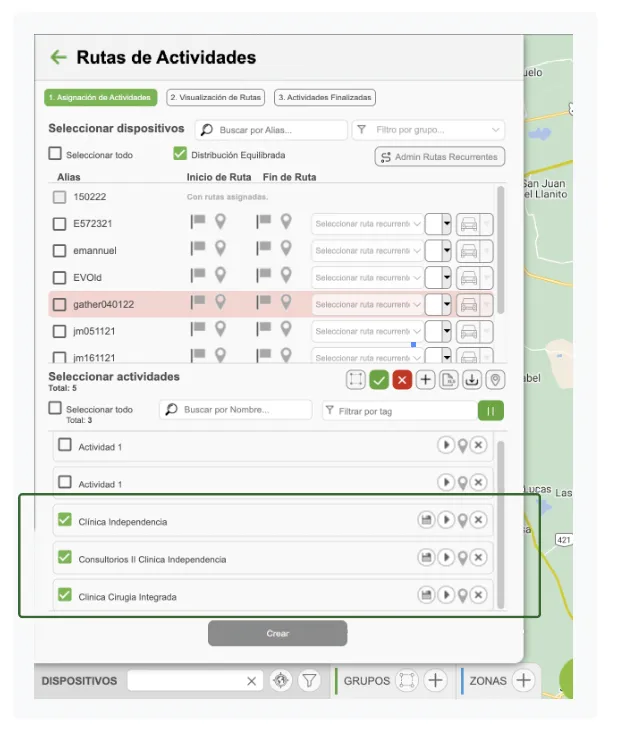Screen dimensions: 618x730
Task: Open the Filtro por grupo dropdown
Action: pos(428,130)
